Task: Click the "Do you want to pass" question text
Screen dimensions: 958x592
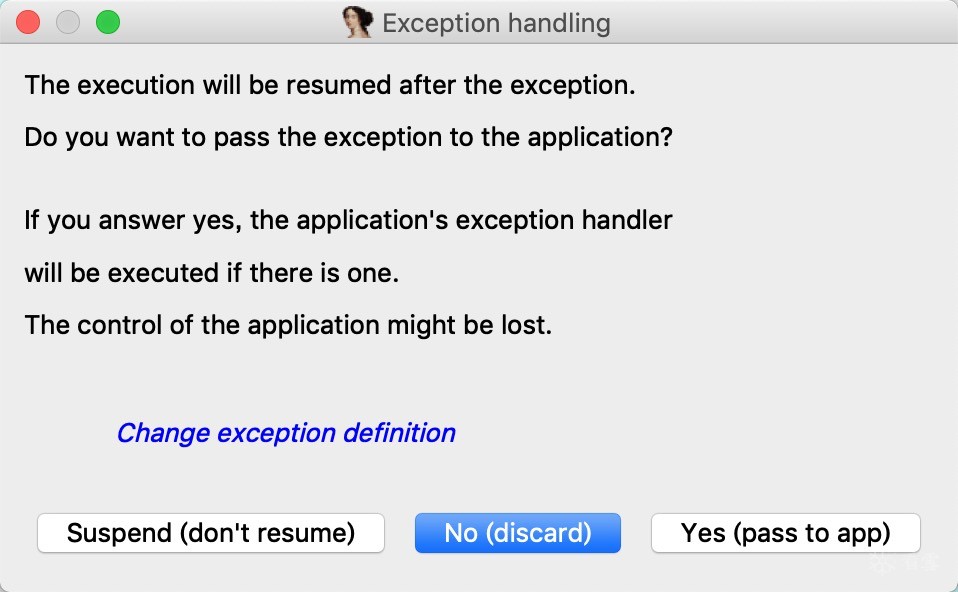Action: pyautogui.click(x=348, y=137)
